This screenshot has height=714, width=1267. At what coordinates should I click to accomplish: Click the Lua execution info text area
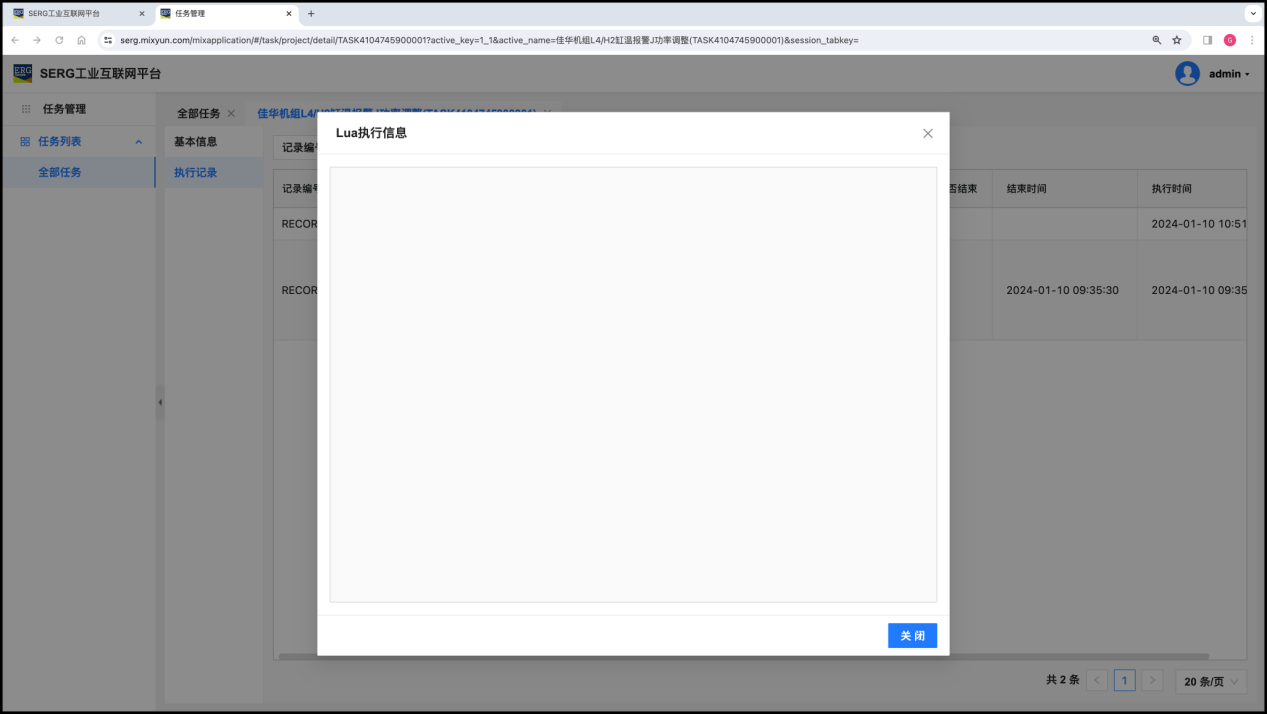(x=632, y=384)
